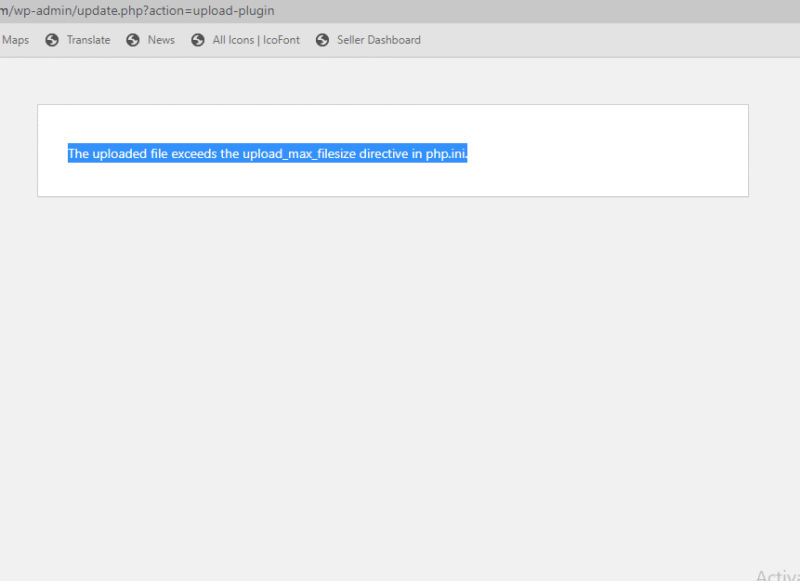Click the globe icon beside Seller Dashboard bookmark
The image size is (800, 581).
322,40
